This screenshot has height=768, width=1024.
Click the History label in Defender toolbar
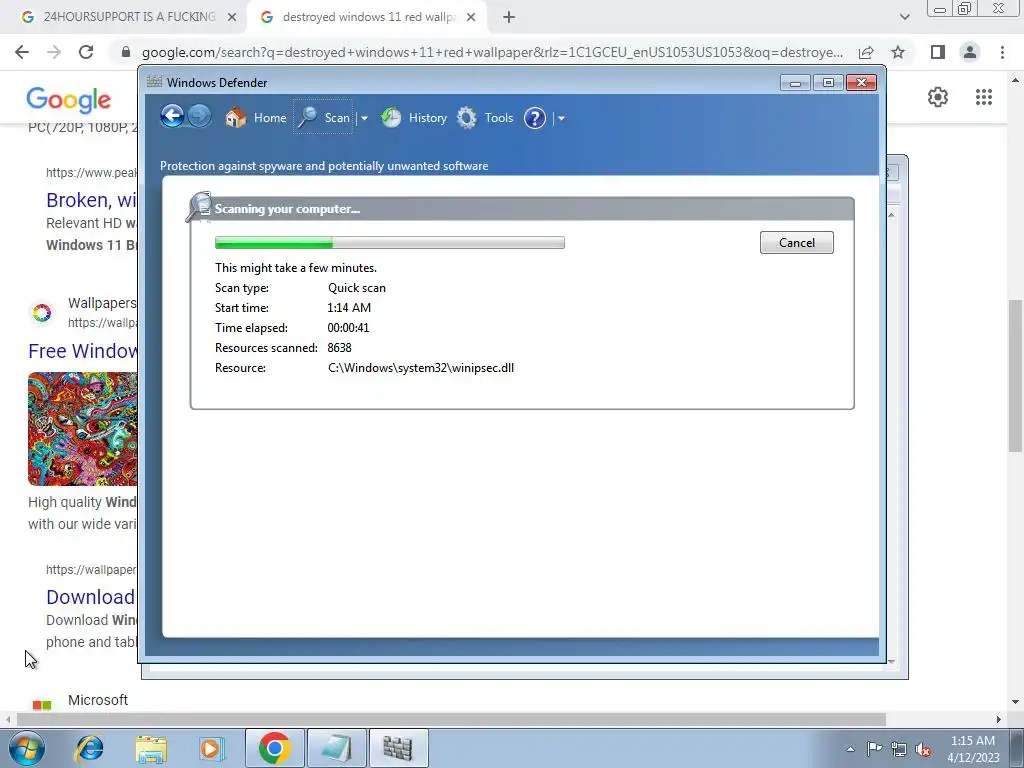pos(428,118)
